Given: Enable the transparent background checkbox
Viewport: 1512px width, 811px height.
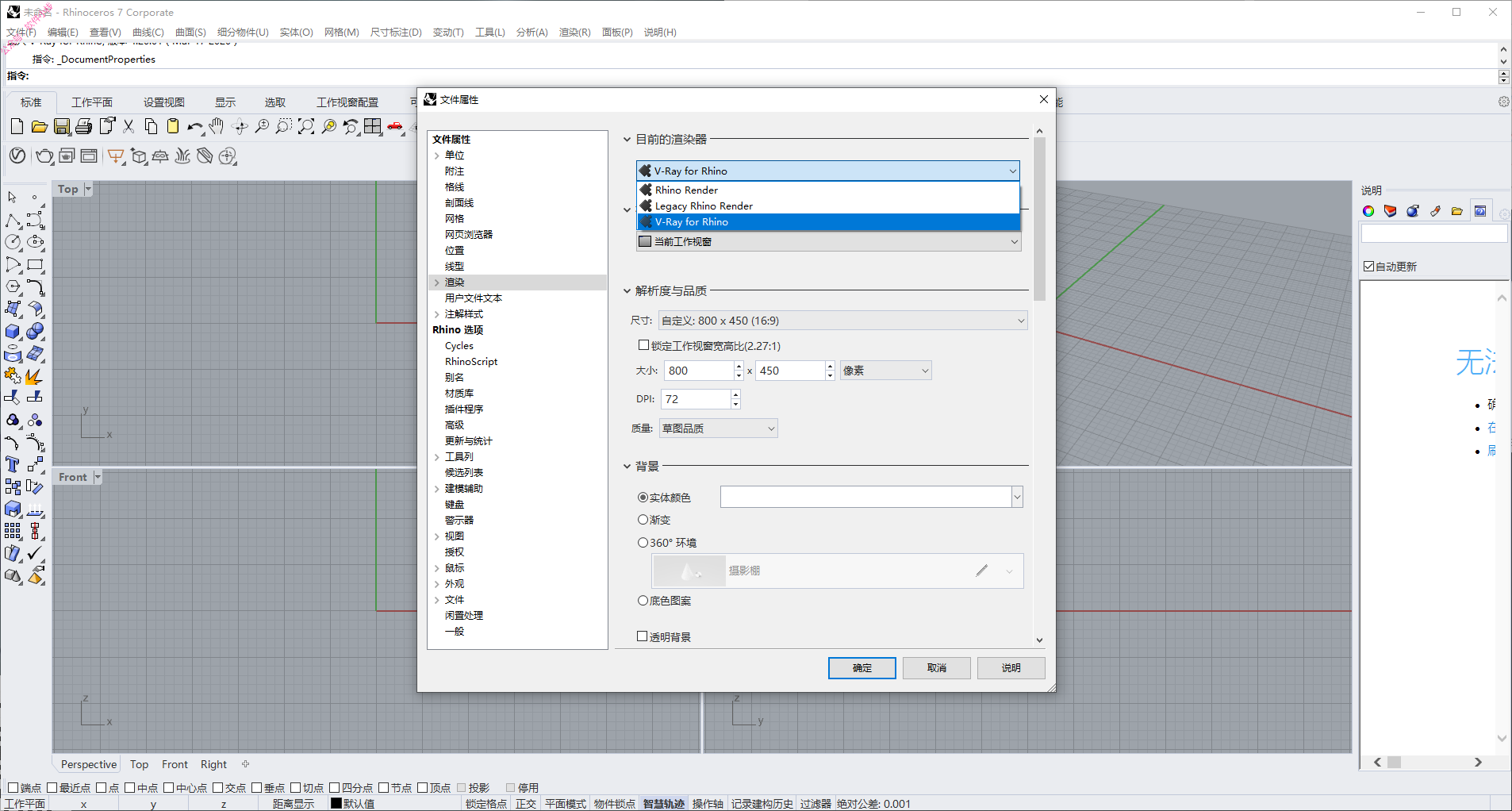Looking at the screenshot, I should pos(643,636).
